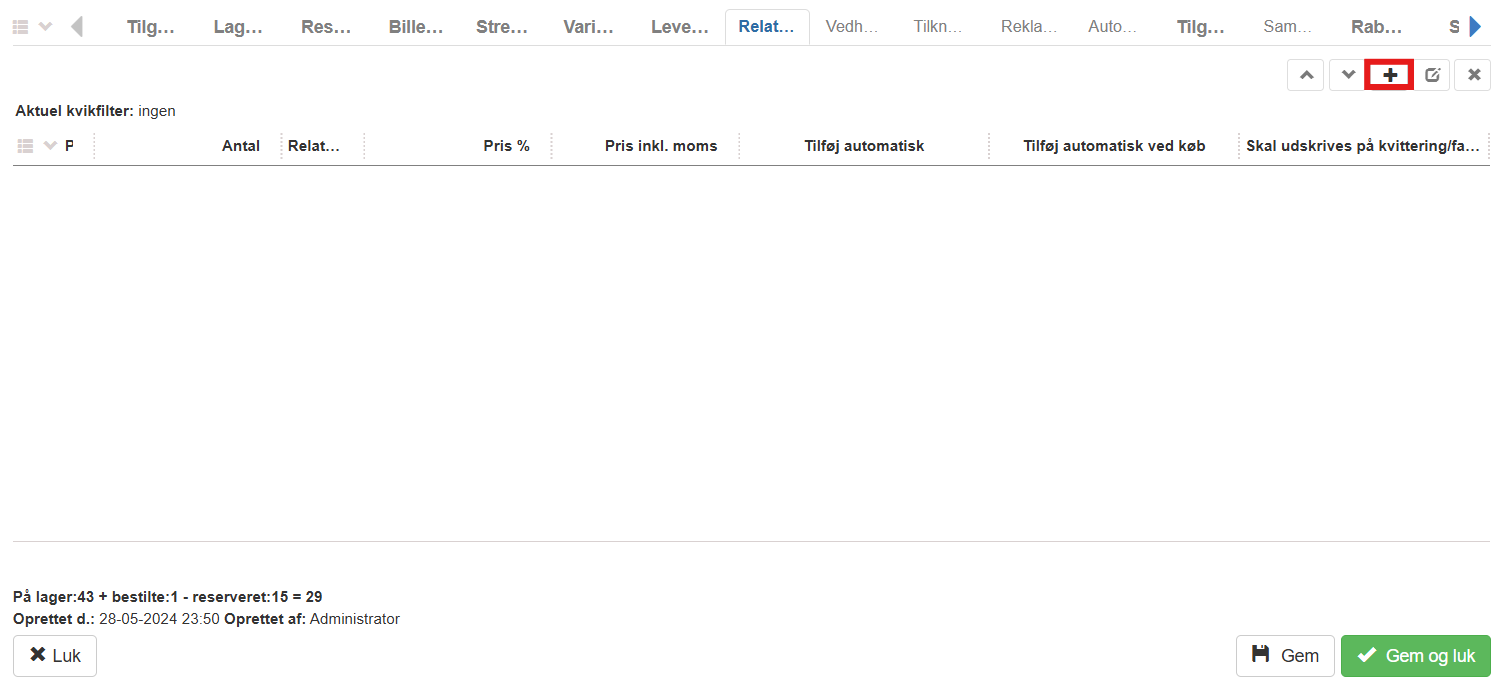Viewport: 1507px width, 694px height.
Task: Switch to the Lag... tab
Action: pyautogui.click(x=238, y=27)
